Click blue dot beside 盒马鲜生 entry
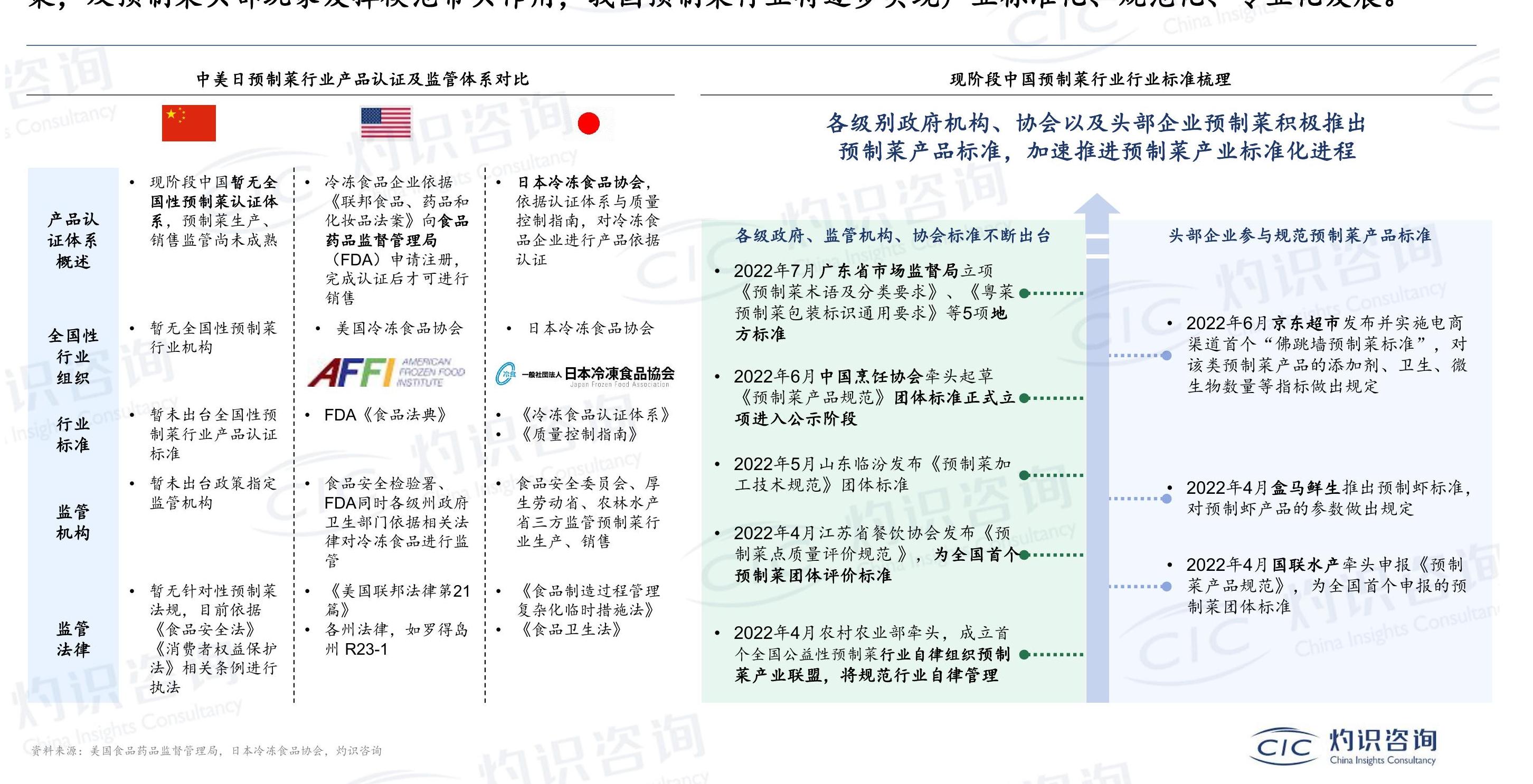 (1167, 499)
